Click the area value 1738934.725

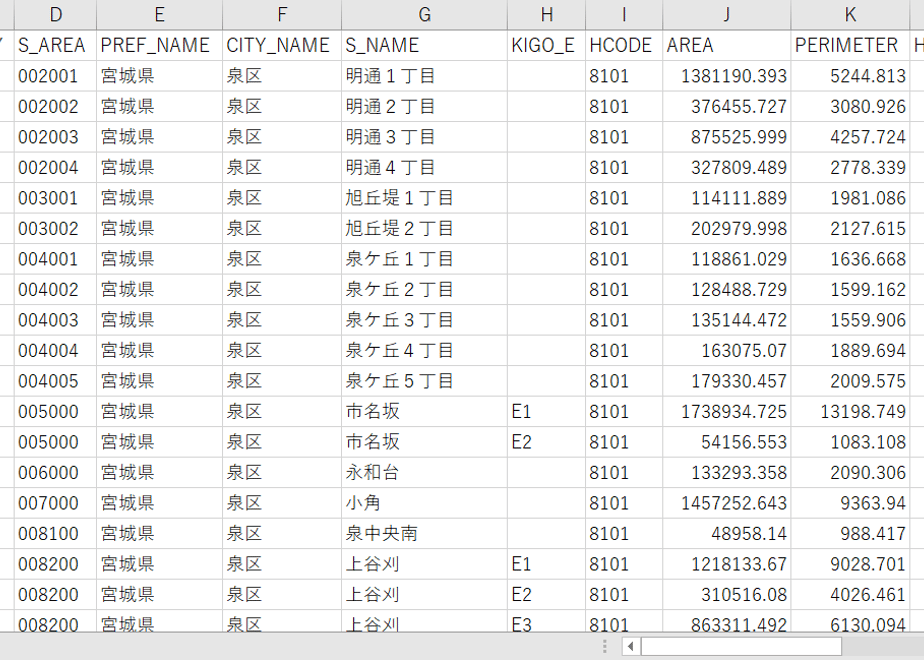[x=727, y=411]
